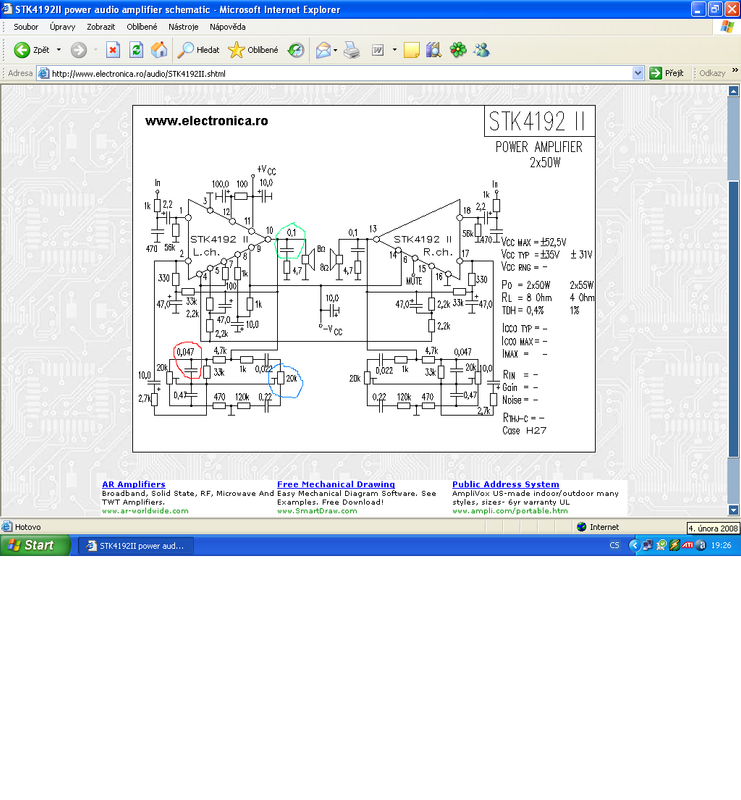Screen dimensions: 741x800
Task: Open the www.ar-worldwide.com link
Action: (145, 511)
